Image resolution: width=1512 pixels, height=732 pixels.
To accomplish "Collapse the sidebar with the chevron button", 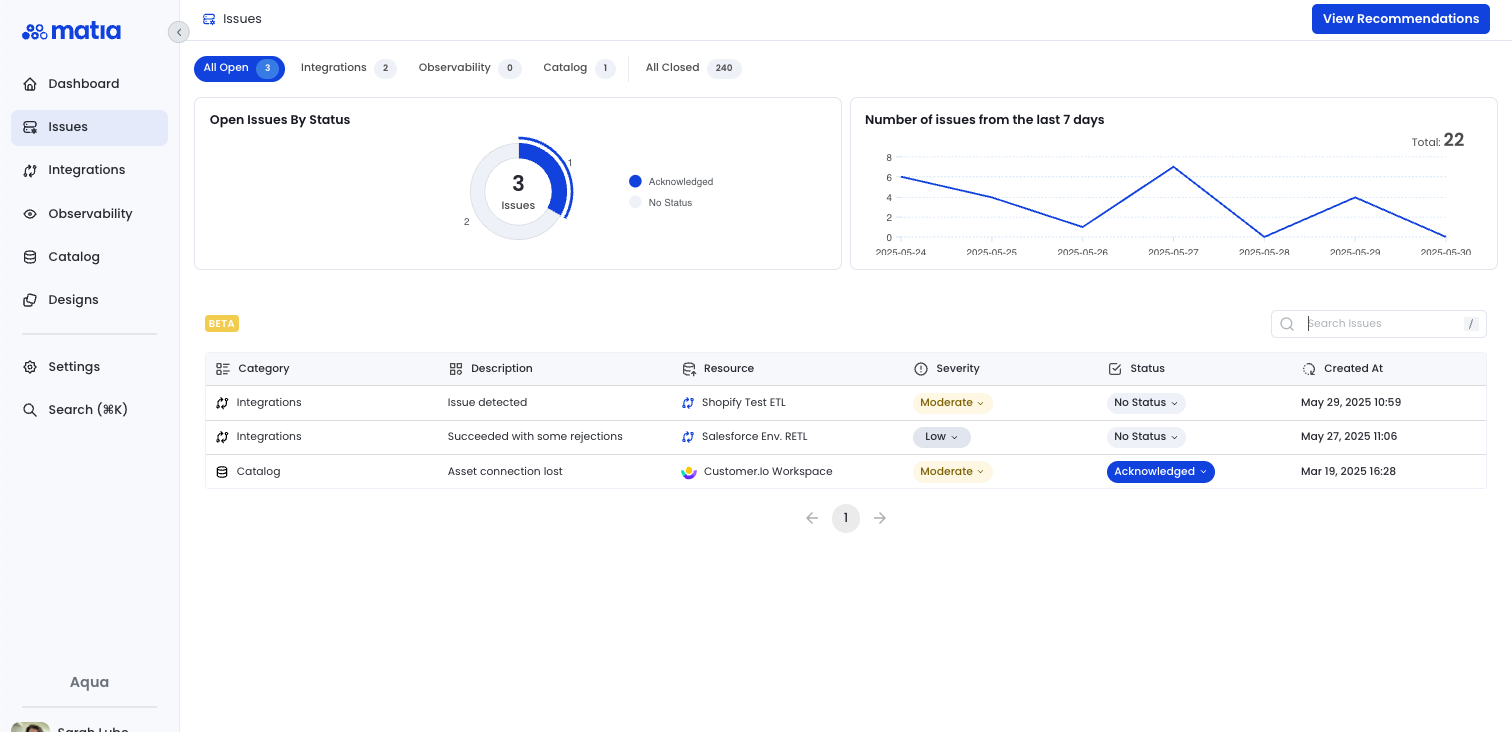I will pos(179,32).
